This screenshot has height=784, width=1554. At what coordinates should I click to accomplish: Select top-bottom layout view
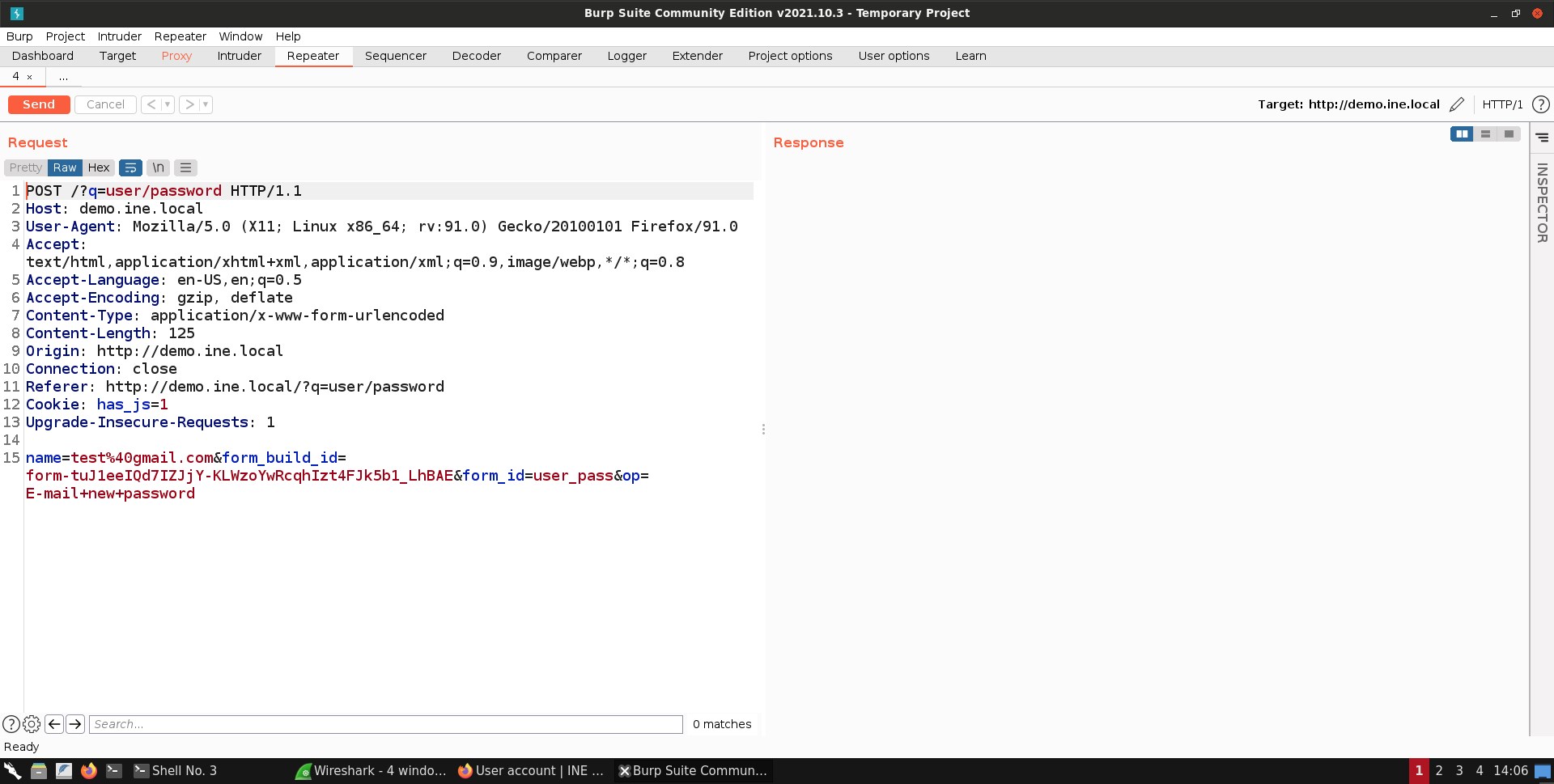coord(1485,134)
